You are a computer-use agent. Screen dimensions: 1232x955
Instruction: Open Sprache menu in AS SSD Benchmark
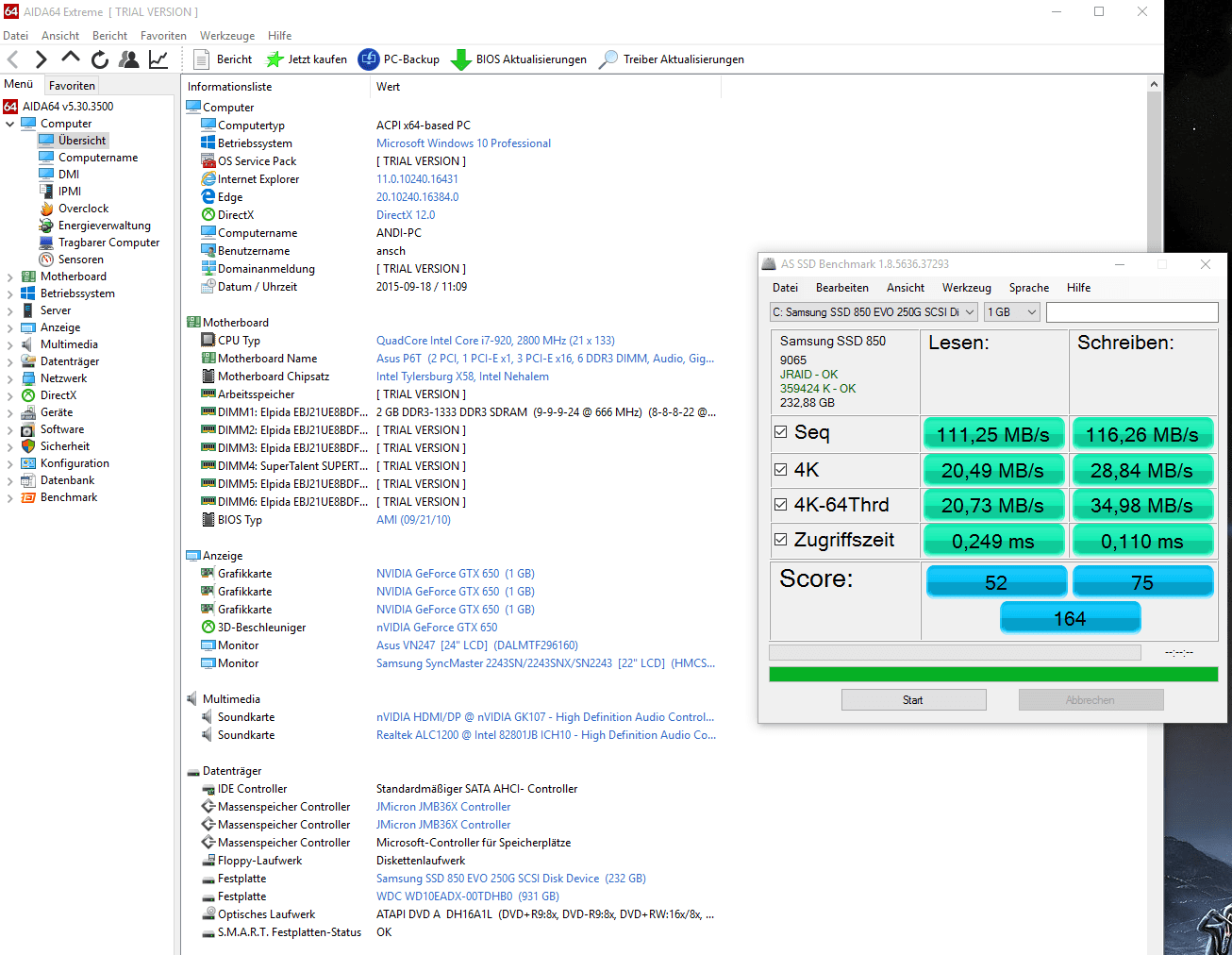(x=1029, y=288)
